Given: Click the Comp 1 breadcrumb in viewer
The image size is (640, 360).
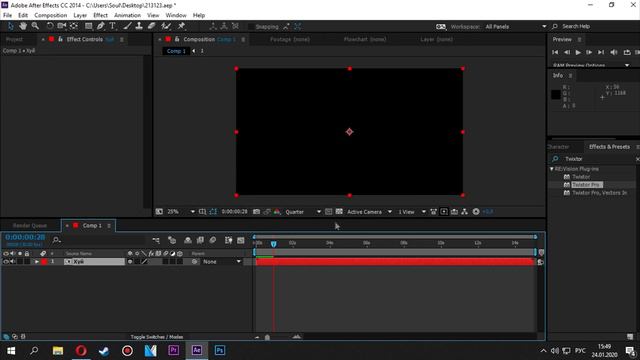Looking at the screenshot, I should [x=176, y=51].
